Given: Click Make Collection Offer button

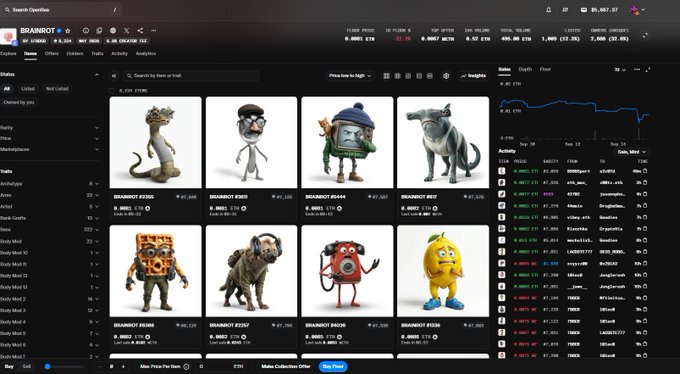Looking at the screenshot, I should [286, 367].
